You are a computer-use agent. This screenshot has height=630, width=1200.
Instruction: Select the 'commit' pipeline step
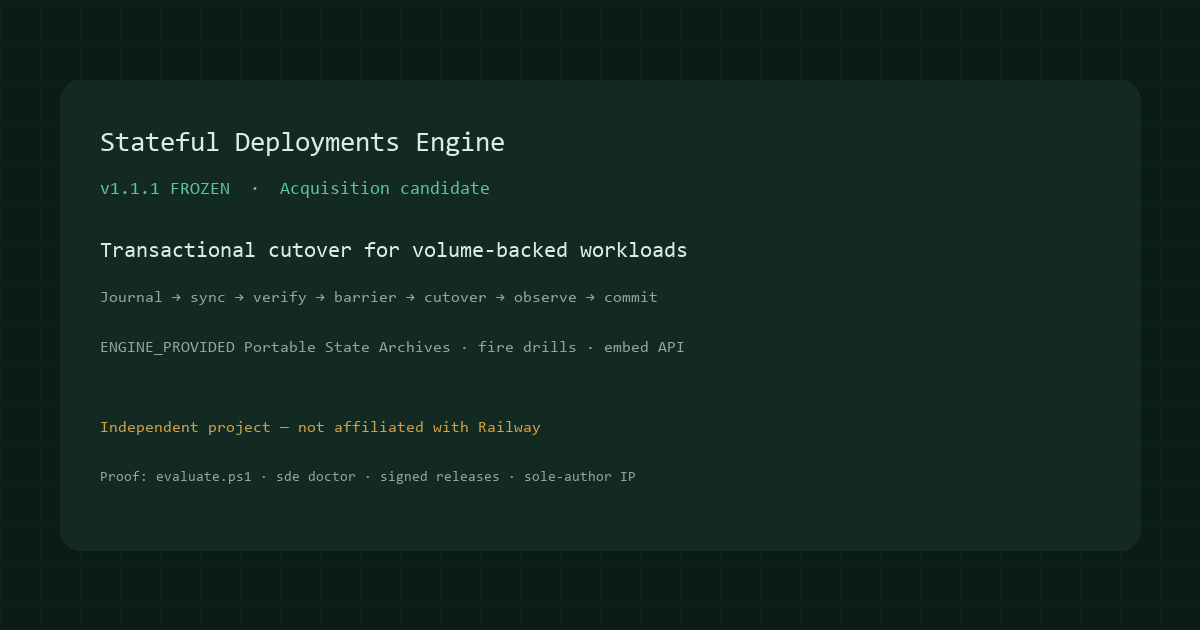[x=631, y=297]
